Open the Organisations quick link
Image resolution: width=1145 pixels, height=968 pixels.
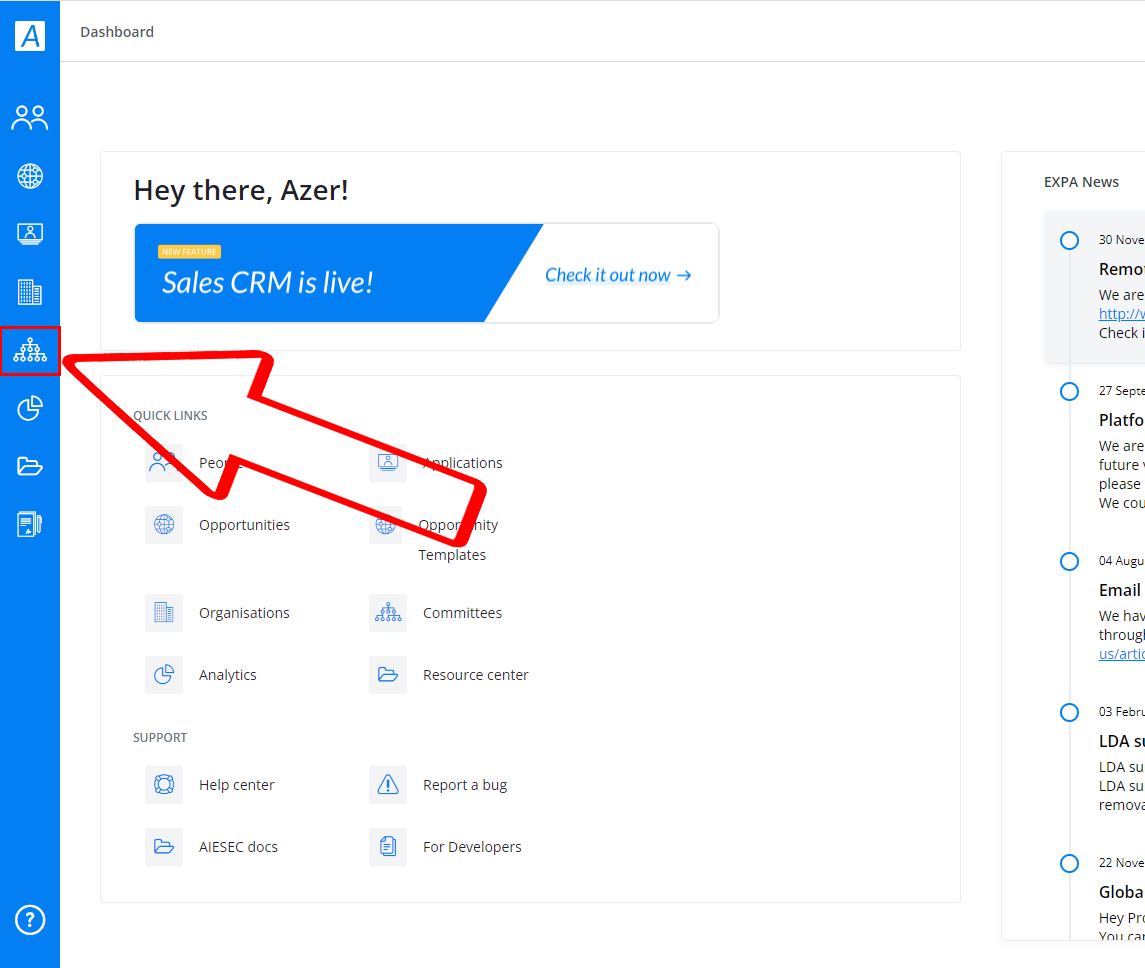[x=244, y=612]
